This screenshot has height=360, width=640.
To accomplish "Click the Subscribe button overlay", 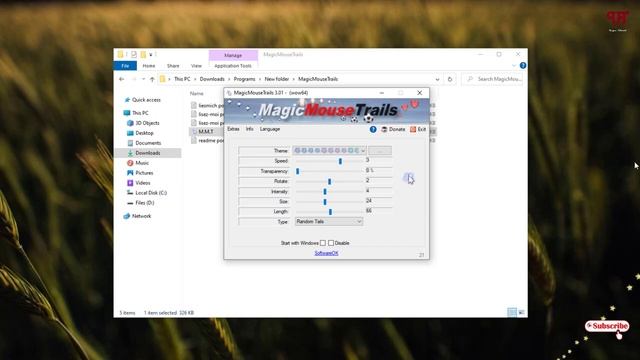I will tap(607, 326).
